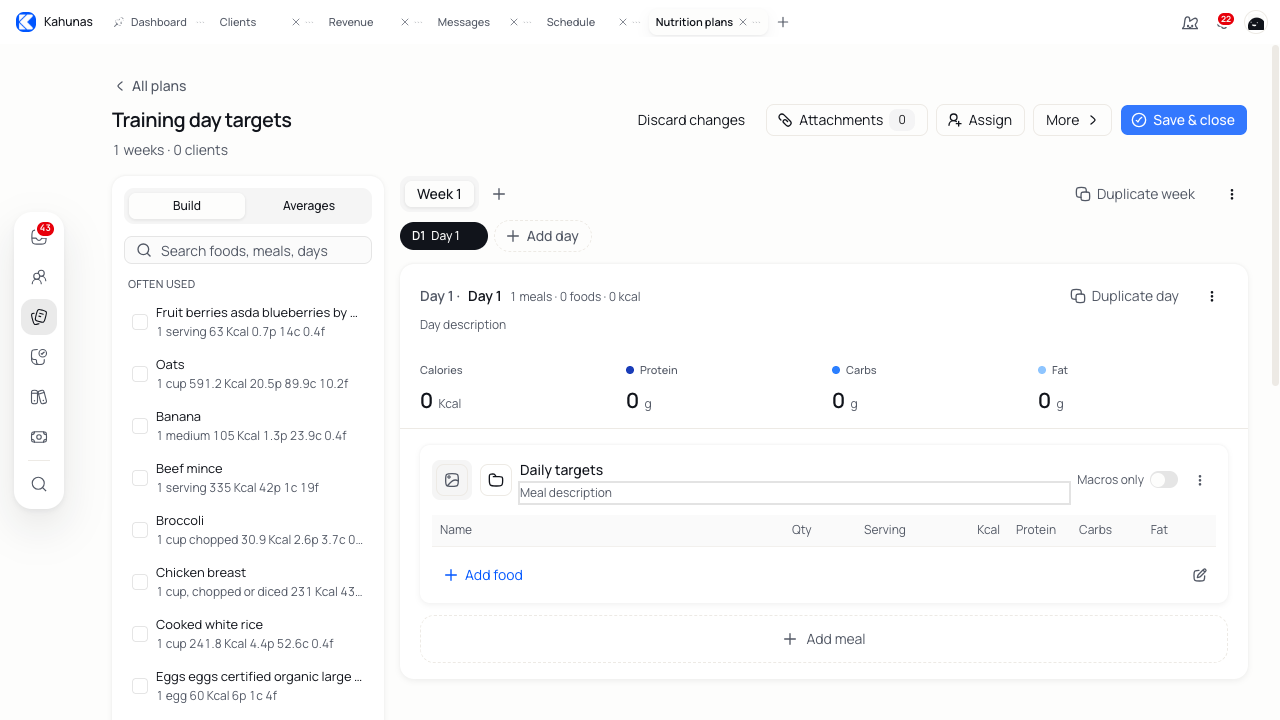Open the user profile avatar
This screenshot has width=1280, height=720.
coord(1256,22)
